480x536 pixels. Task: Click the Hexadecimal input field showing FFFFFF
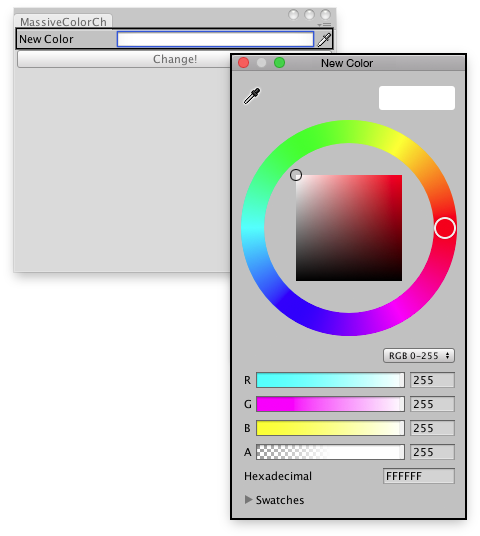pos(419,476)
